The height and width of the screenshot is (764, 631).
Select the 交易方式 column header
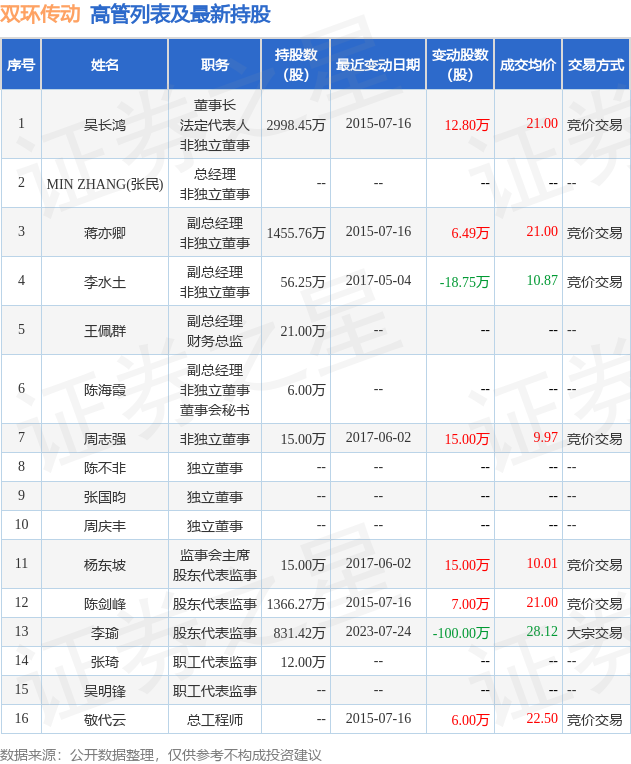click(596, 65)
